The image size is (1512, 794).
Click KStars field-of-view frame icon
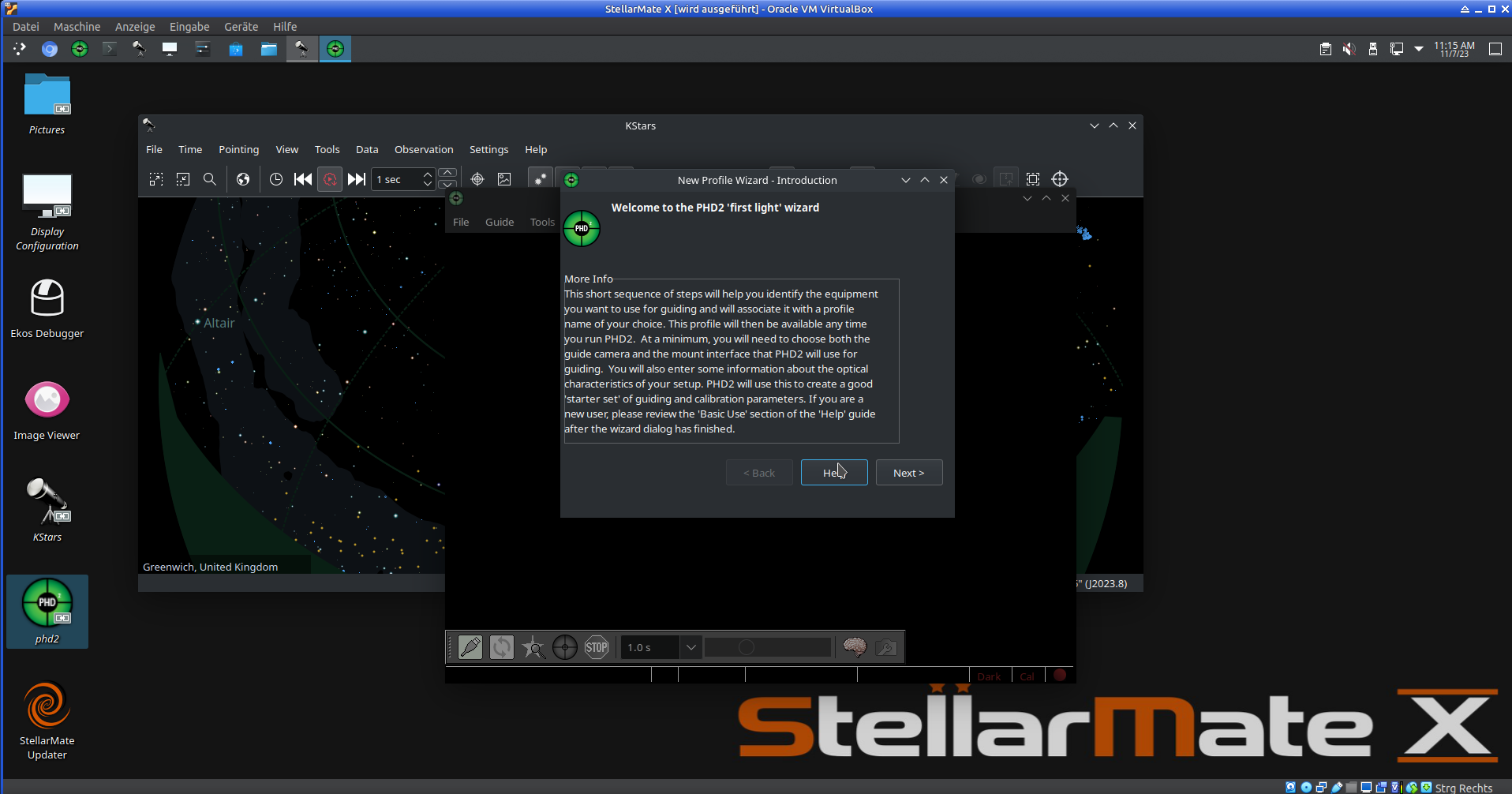(1033, 179)
